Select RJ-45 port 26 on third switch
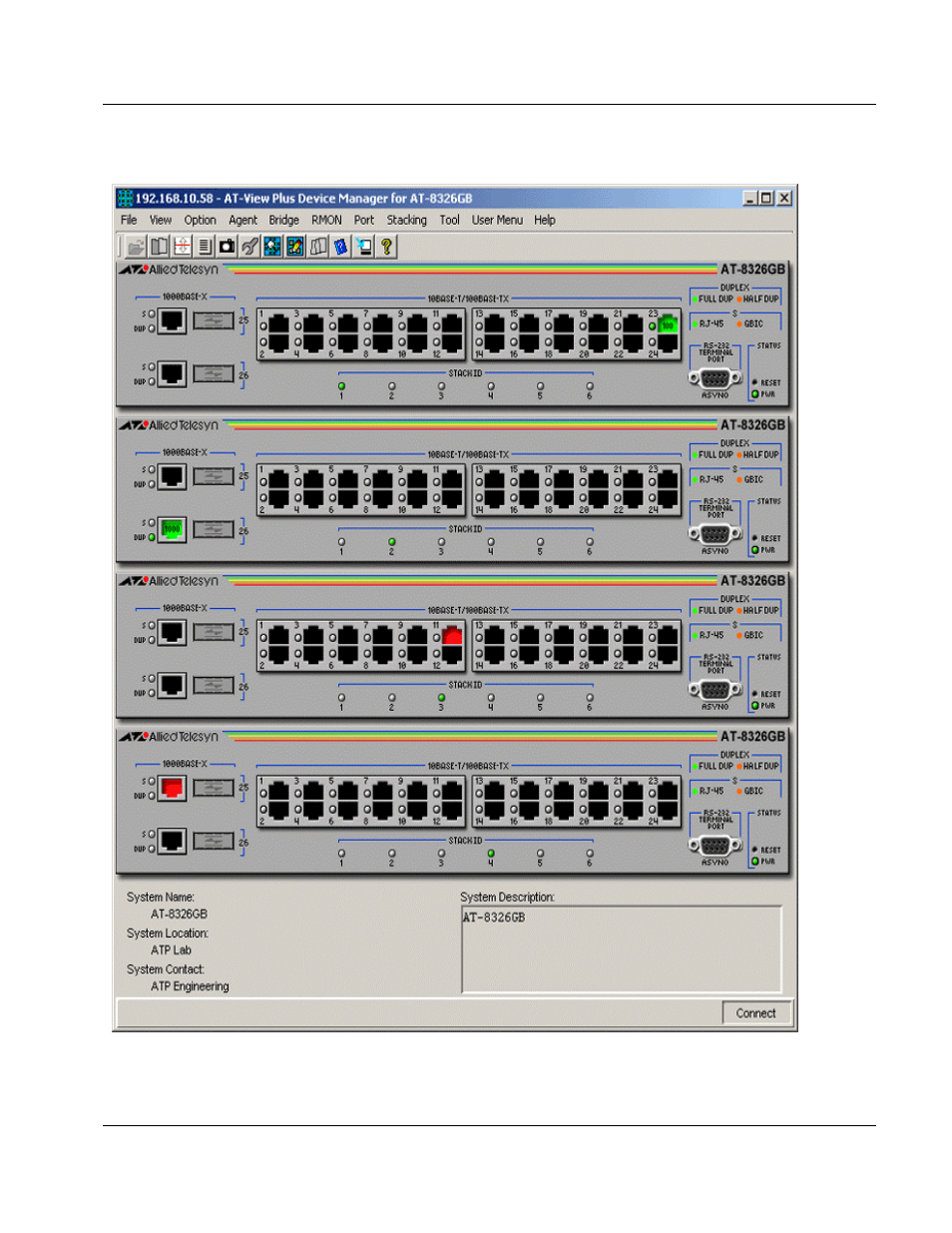The image size is (952, 1233). 172,684
